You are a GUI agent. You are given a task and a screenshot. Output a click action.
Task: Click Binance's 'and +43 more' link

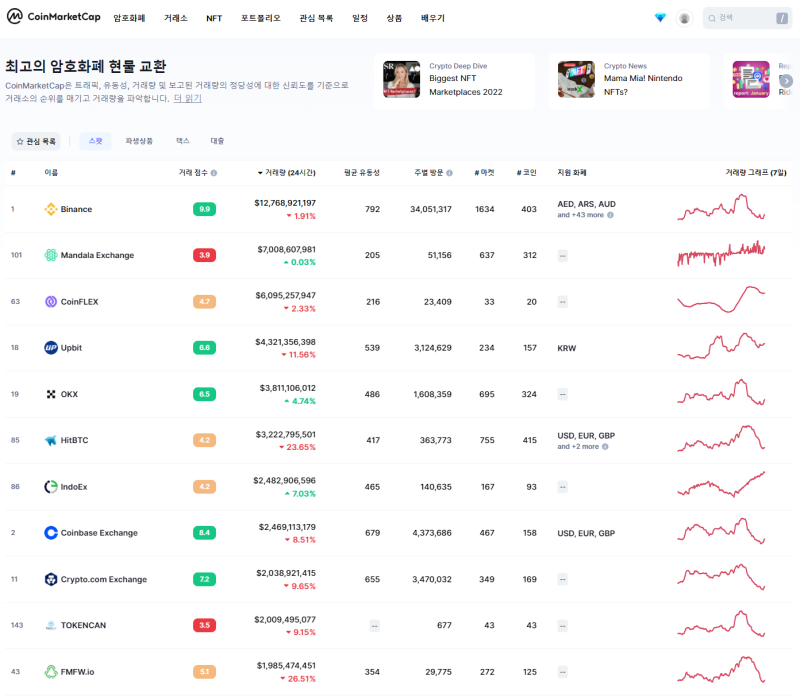[581, 215]
